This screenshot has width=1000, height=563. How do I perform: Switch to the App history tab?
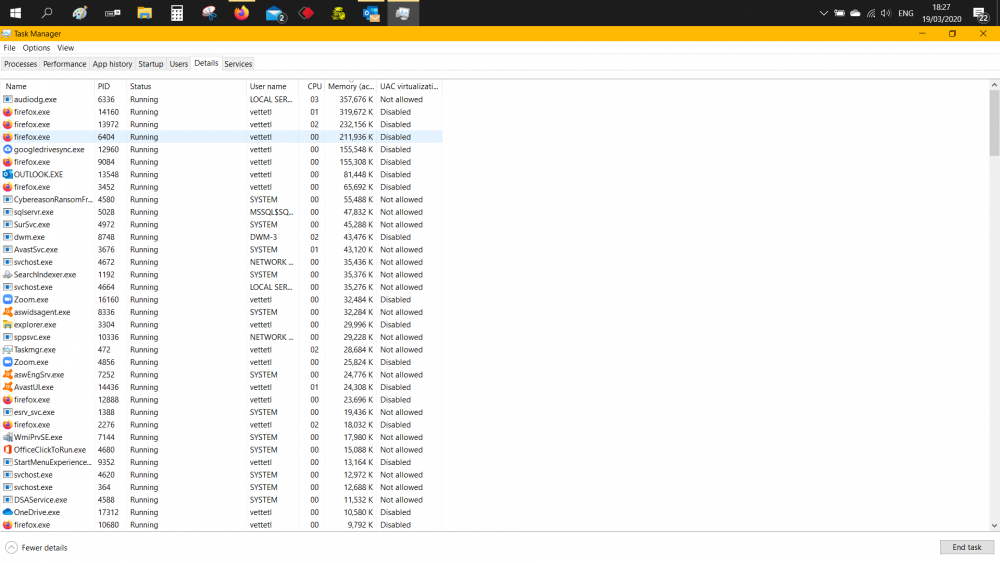coord(112,64)
